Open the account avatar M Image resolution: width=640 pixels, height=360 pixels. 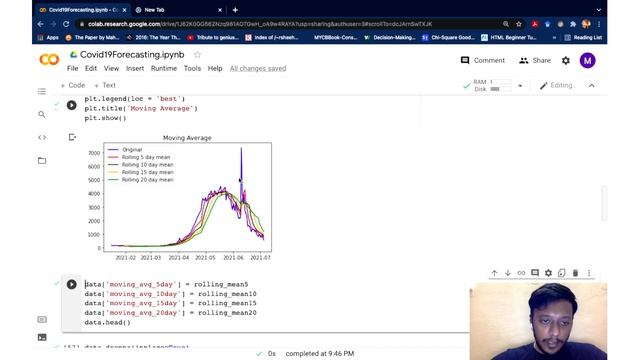[587, 60]
